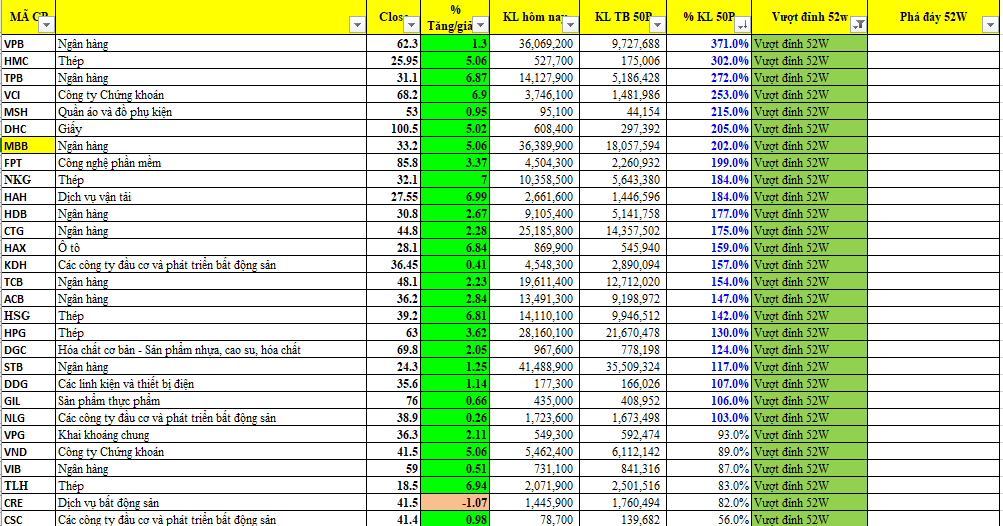This screenshot has height=526, width=1003.
Task: Select the highlighted MBB ticker cell
Action: (x=27, y=146)
